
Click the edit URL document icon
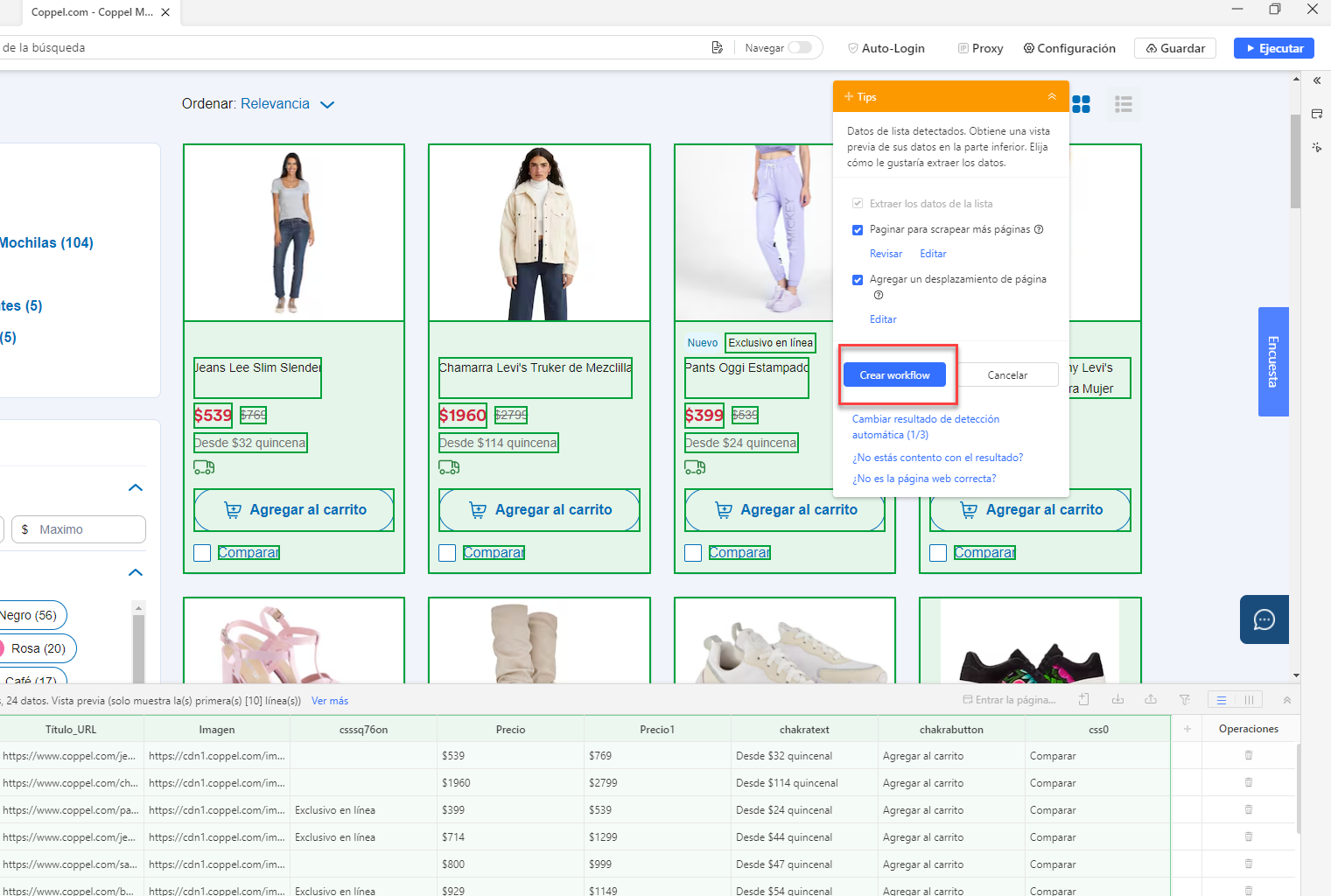[718, 48]
